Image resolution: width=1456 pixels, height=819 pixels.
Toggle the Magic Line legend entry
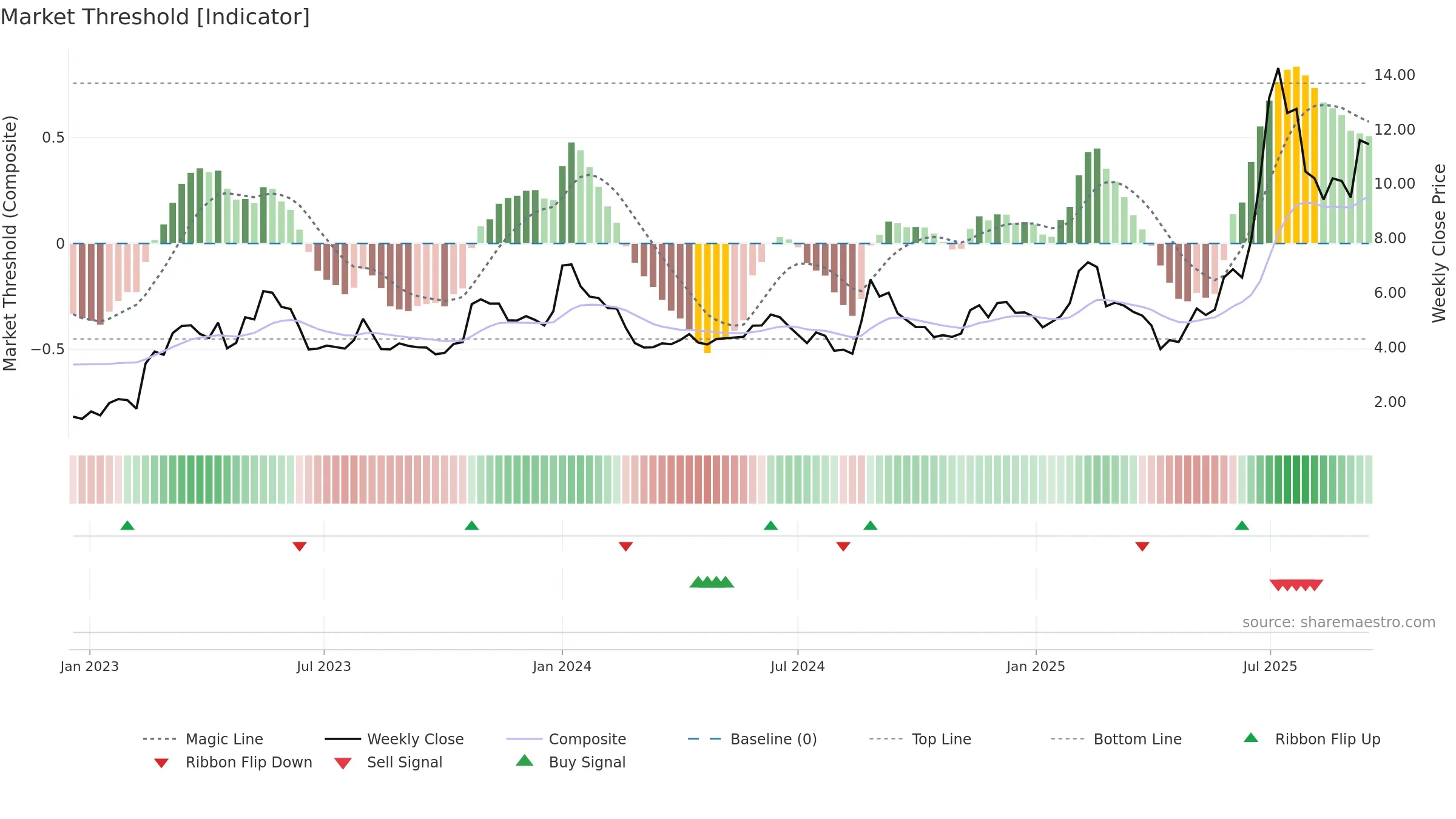(203, 739)
